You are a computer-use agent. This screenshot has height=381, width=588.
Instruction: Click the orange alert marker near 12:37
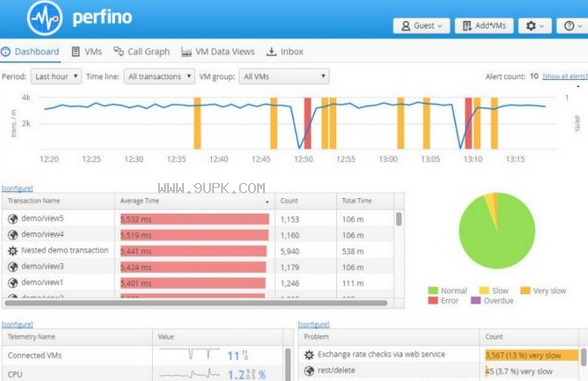[197, 123]
